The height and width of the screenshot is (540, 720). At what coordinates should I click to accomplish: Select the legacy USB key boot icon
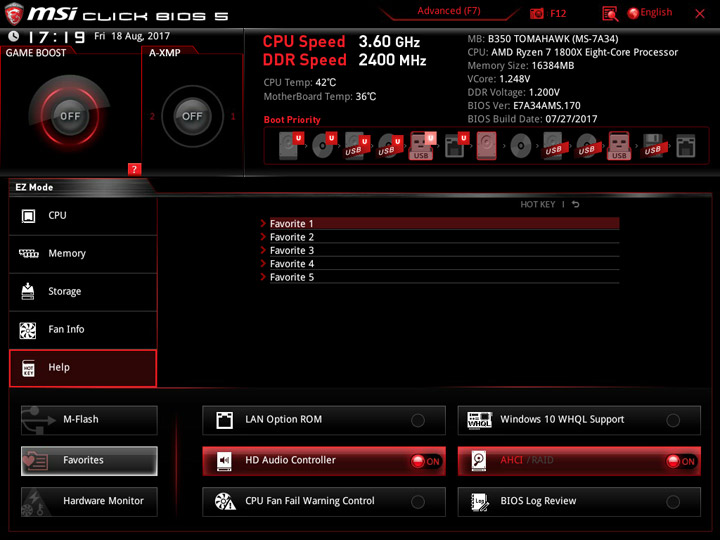pos(619,146)
